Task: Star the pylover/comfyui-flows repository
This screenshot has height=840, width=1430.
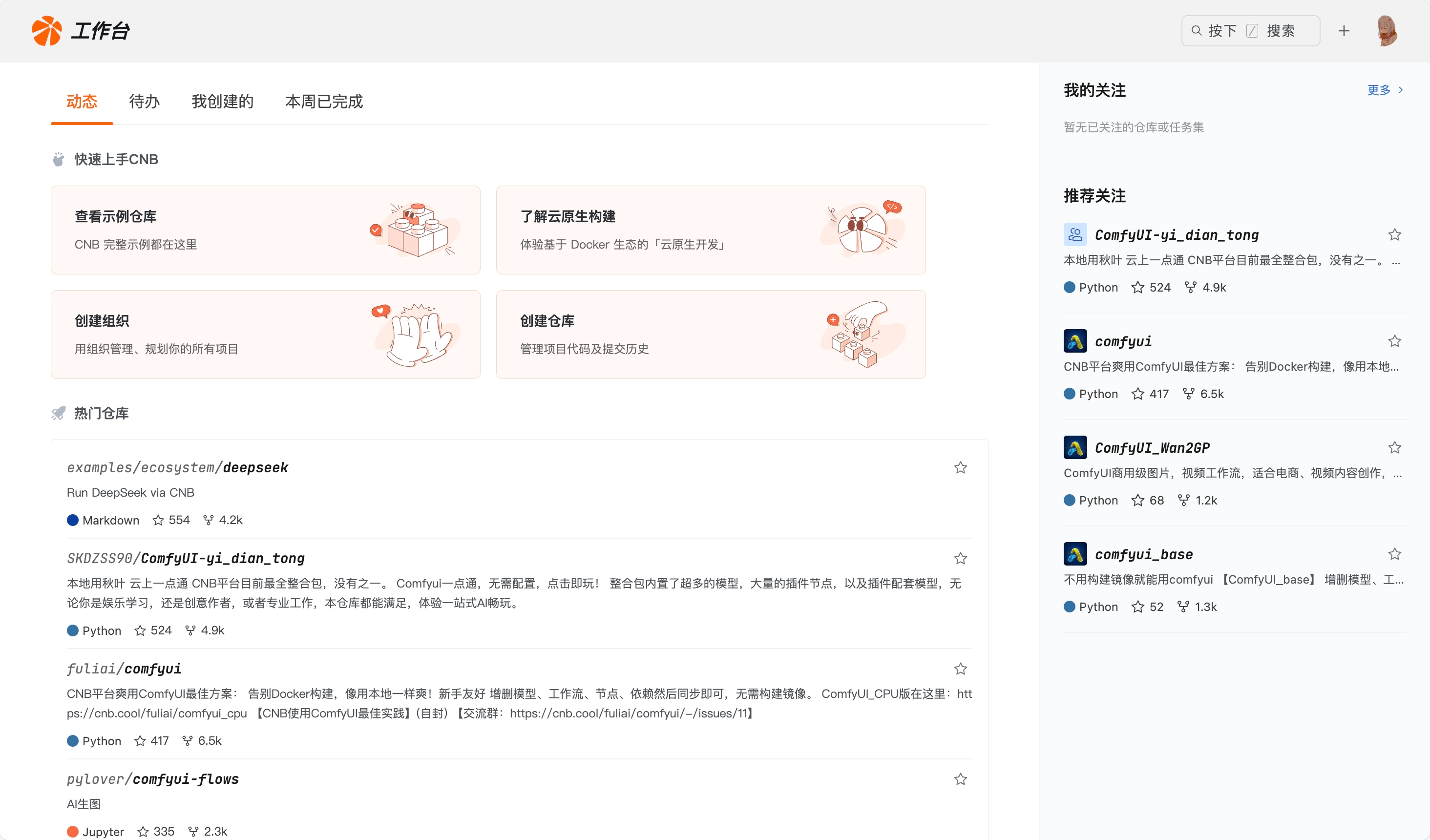Action: click(x=960, y=779)
